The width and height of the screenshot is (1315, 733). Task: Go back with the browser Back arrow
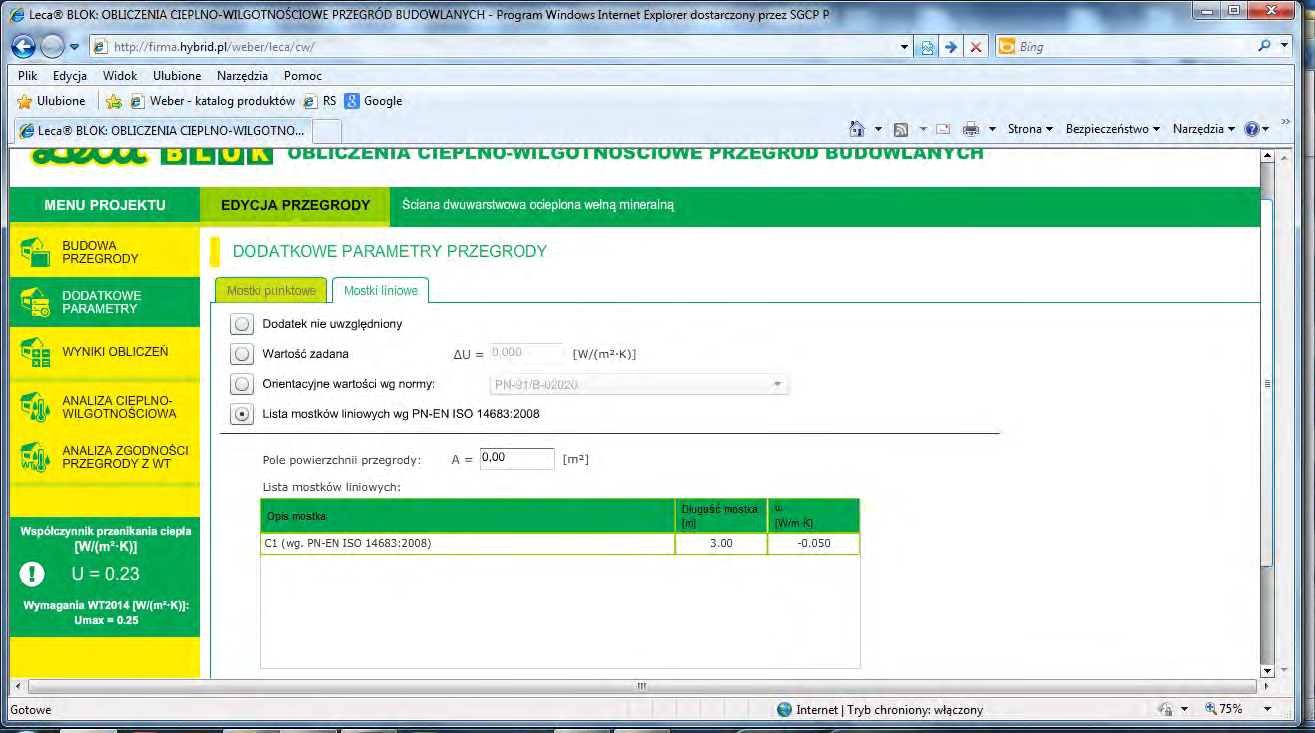[x=25, y=47]
